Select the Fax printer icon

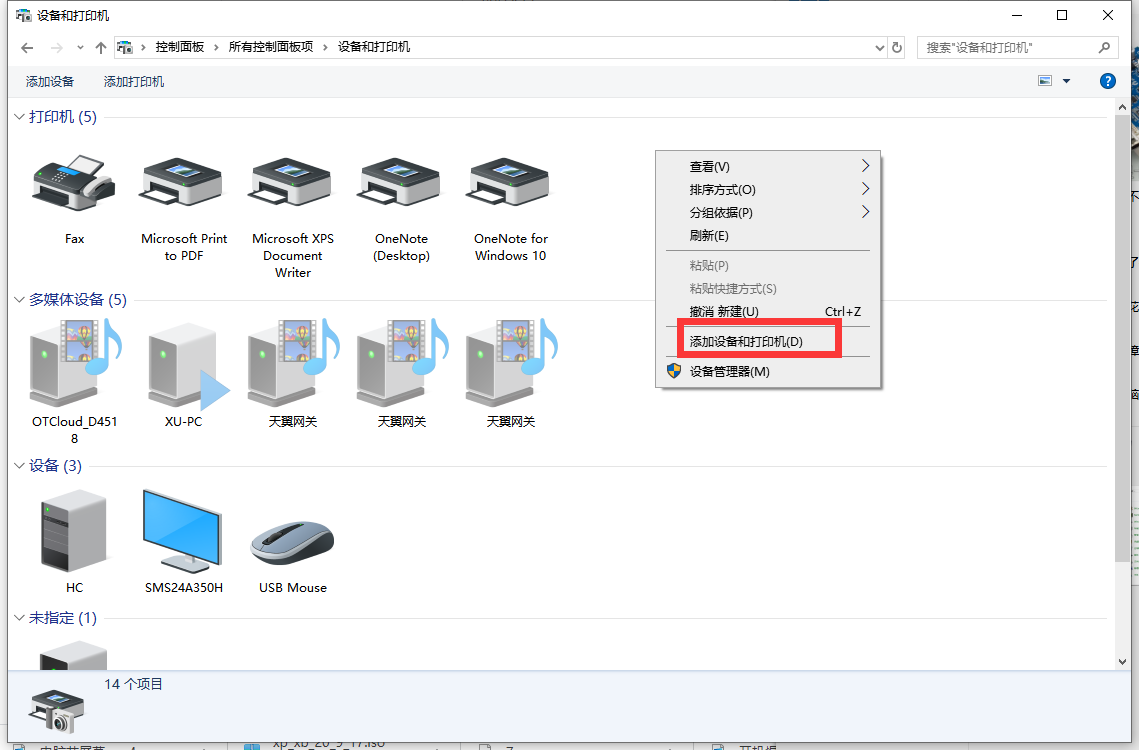click(74, 183)
